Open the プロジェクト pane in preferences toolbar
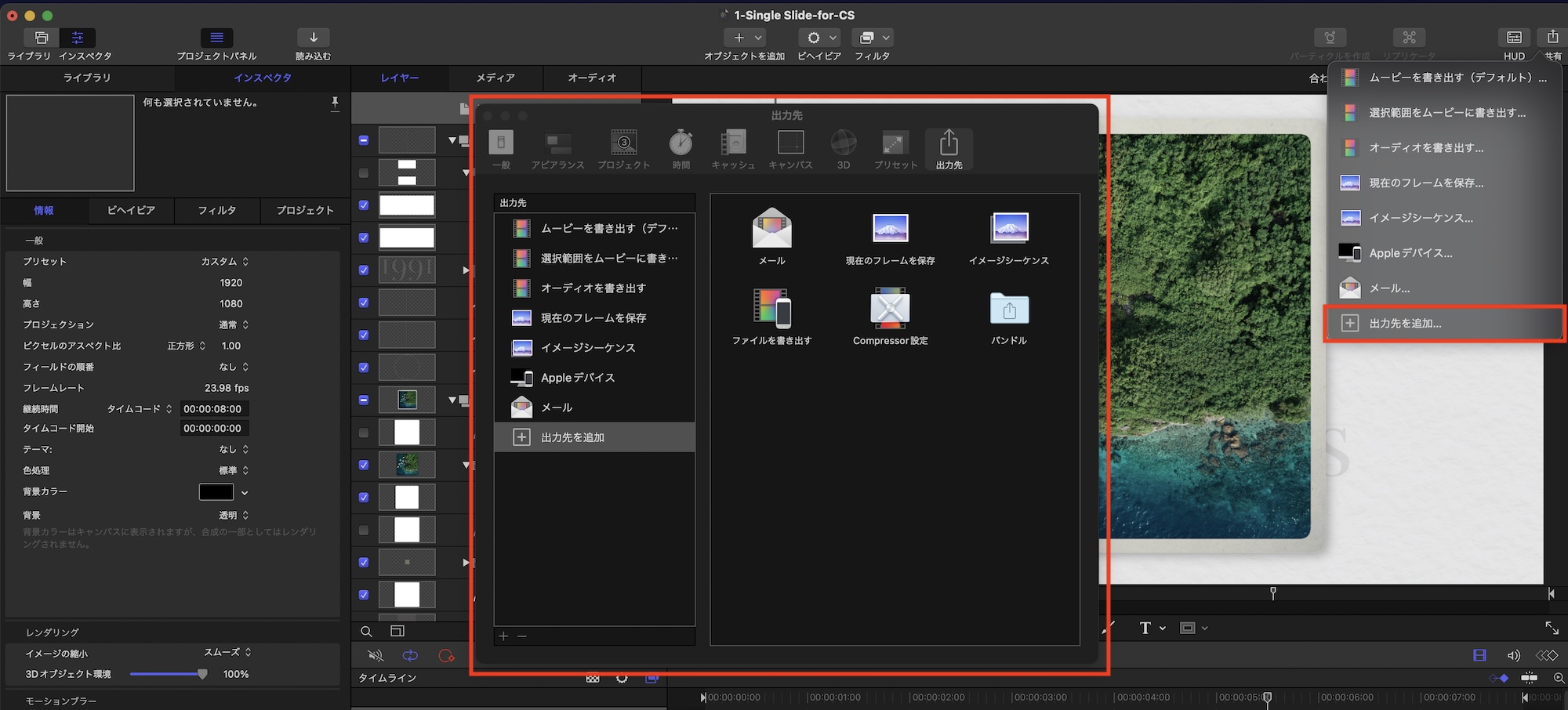The width and height of the screenshot is (1568, 710). coord(624,149)
